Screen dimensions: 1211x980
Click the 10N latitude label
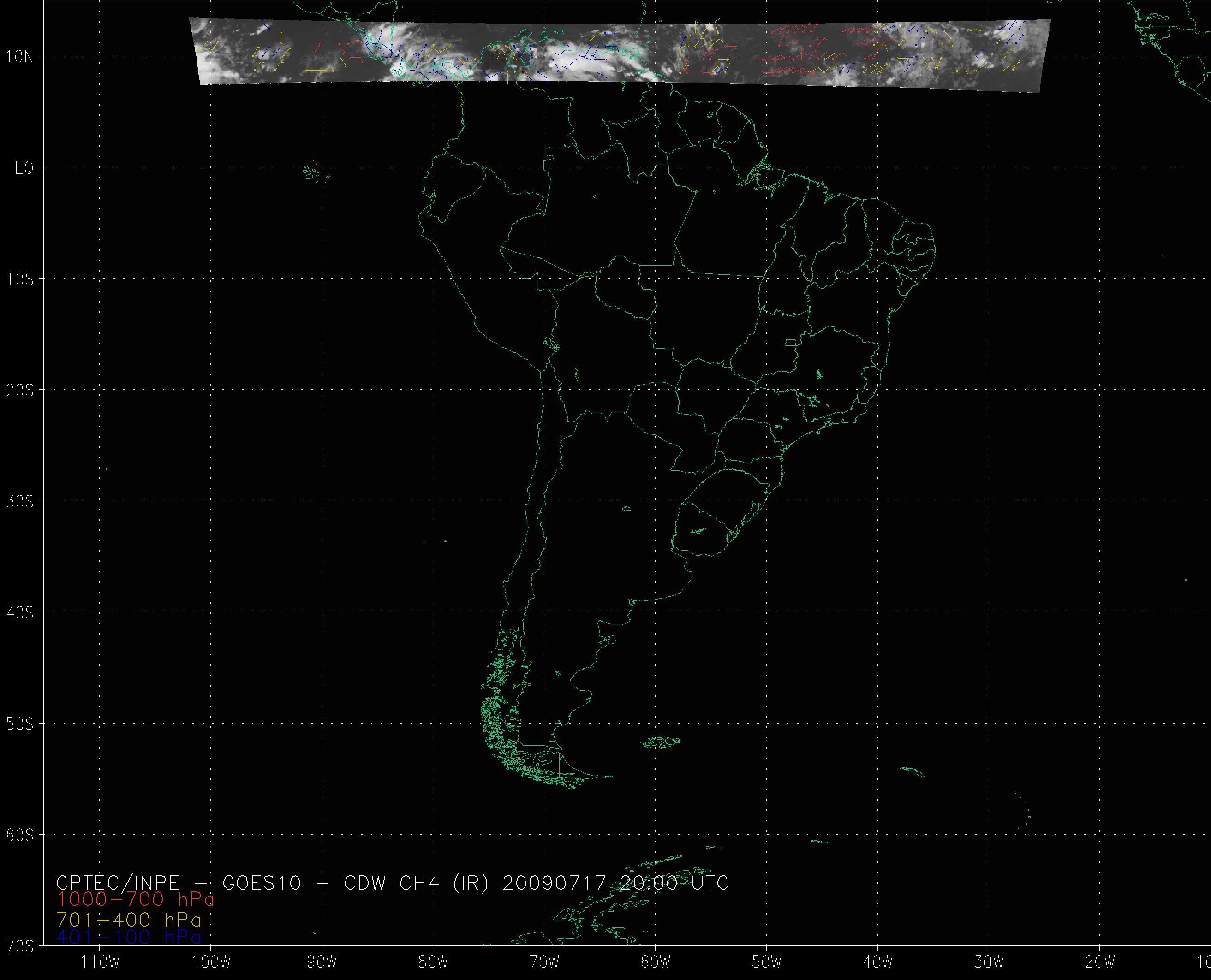20,57
